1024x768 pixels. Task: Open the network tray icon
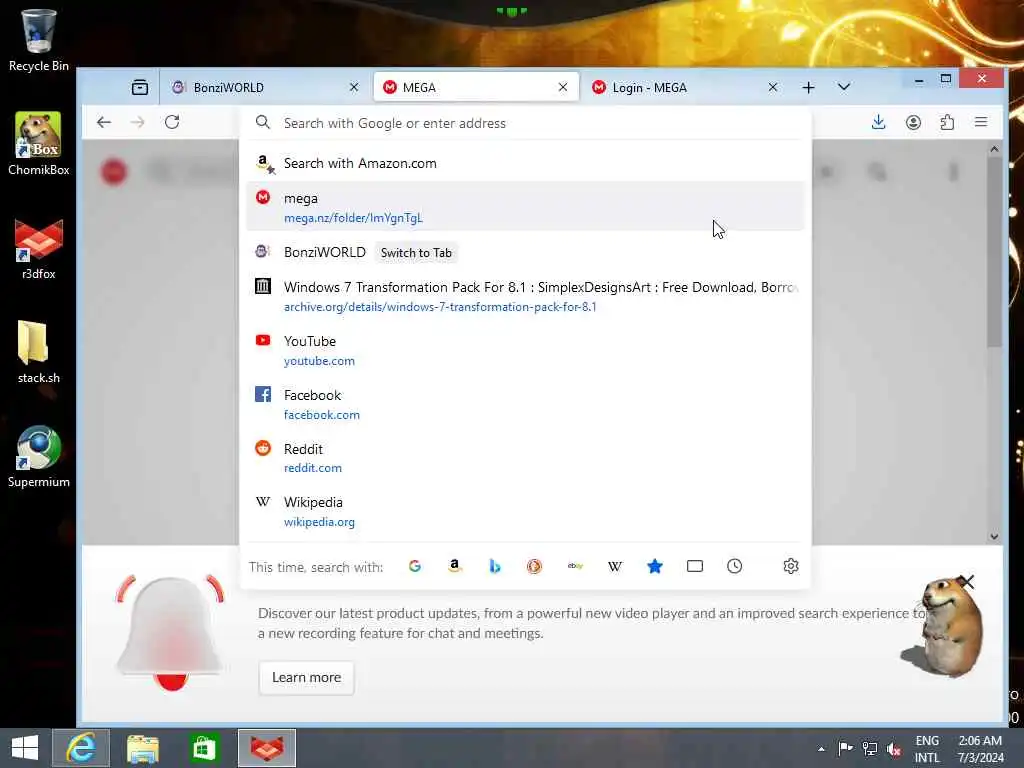[x=870, y=748]
